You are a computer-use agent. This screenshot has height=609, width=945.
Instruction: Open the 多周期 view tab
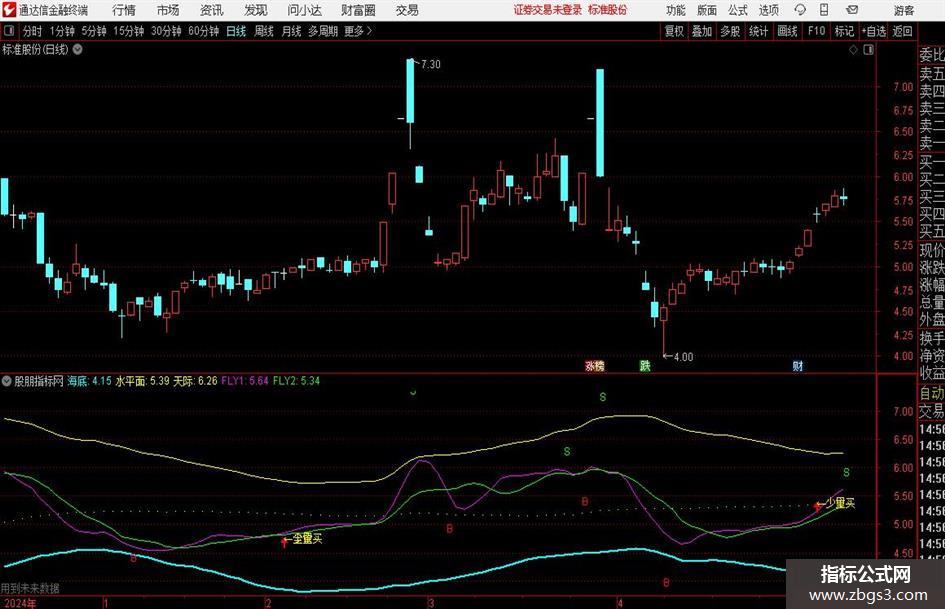[x=323, y=31]
